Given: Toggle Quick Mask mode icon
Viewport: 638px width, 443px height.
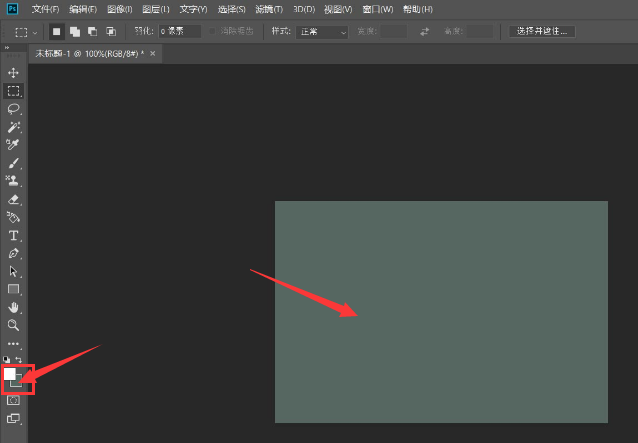Looking at the screenshot, I should pos(14,400).
